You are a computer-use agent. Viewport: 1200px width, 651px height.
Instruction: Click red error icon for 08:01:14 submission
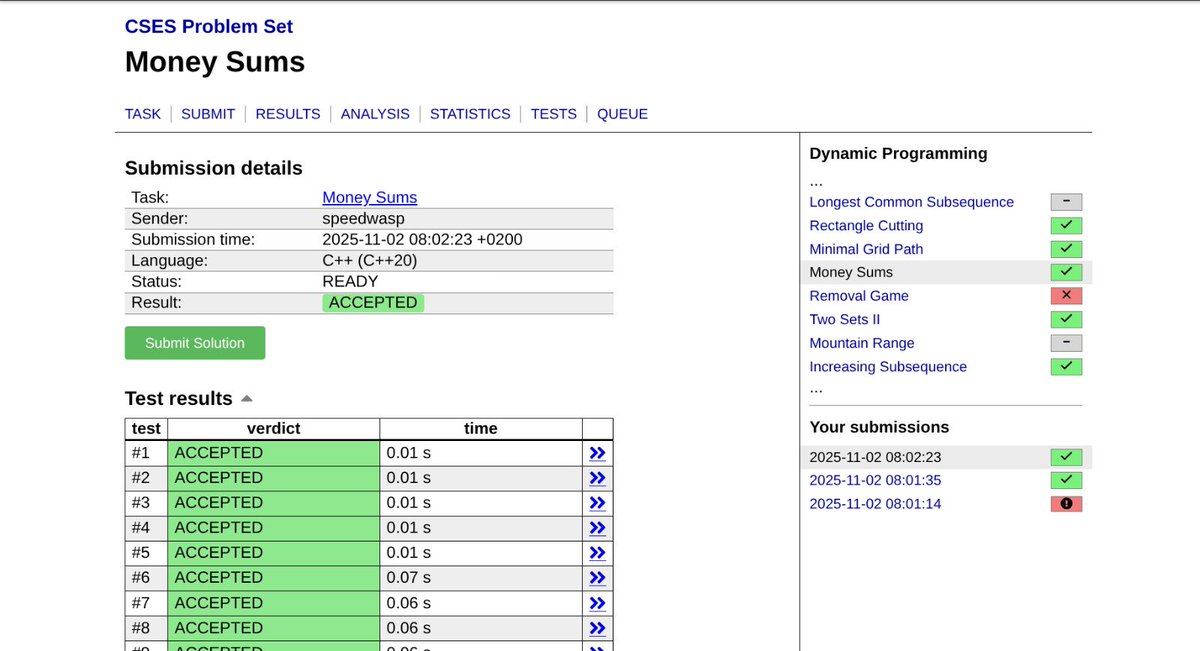(1066, 504)
